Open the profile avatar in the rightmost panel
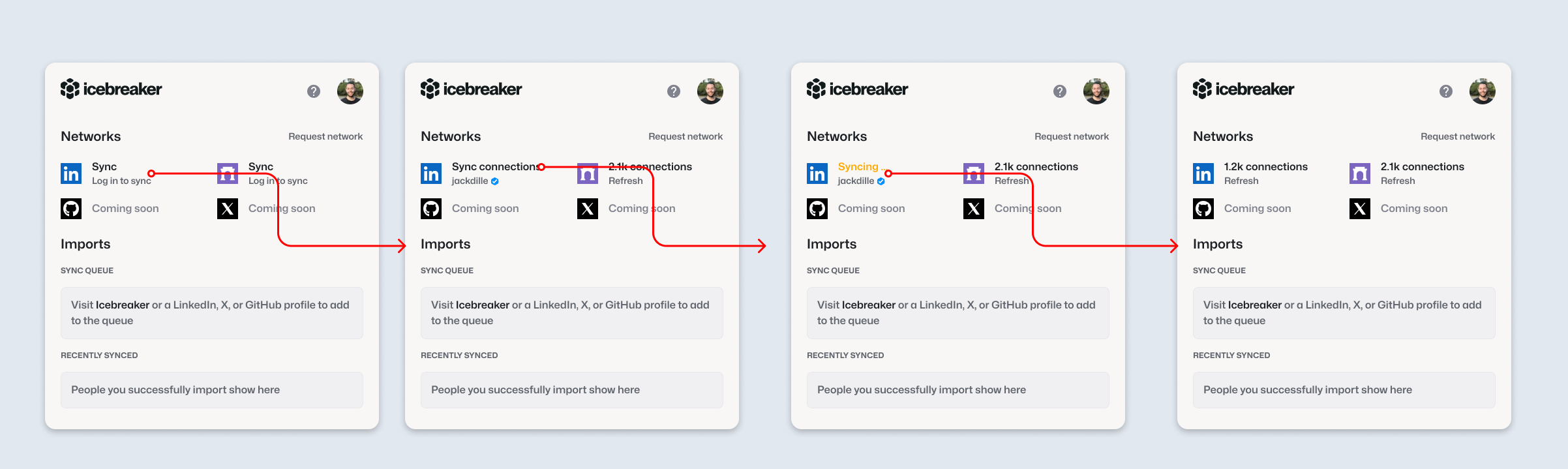The image size is (1568, 469). [x=1482, y=91]
